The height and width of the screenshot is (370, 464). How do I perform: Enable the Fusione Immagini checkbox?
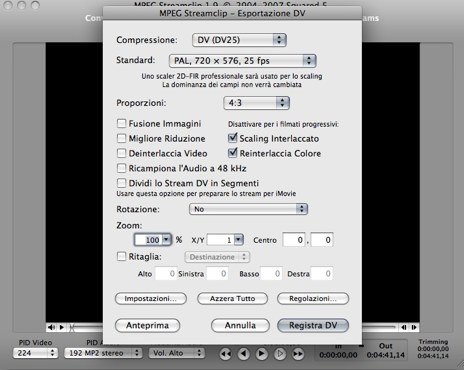pos(121,124)
